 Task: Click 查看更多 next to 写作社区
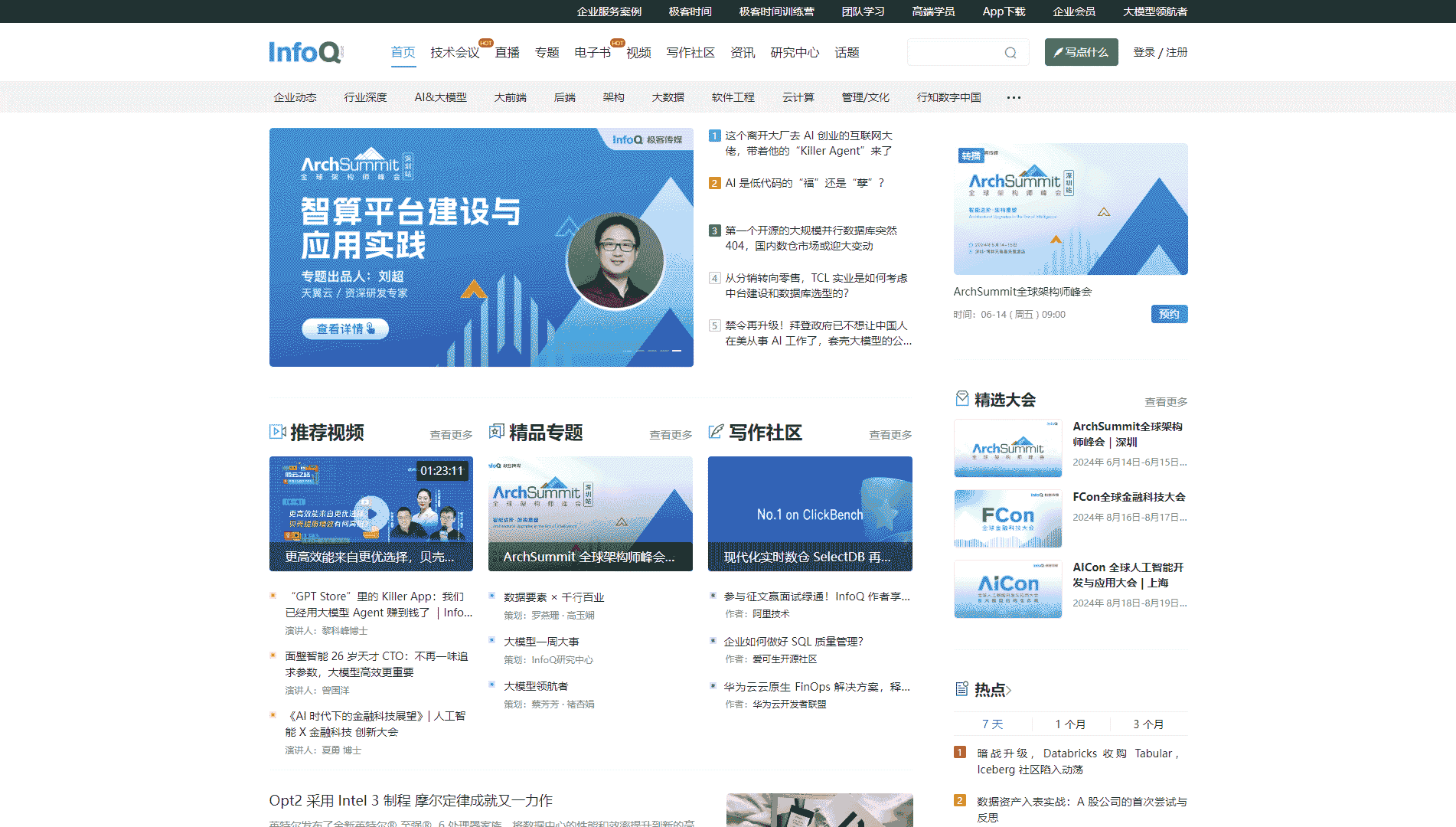(890, 434)
